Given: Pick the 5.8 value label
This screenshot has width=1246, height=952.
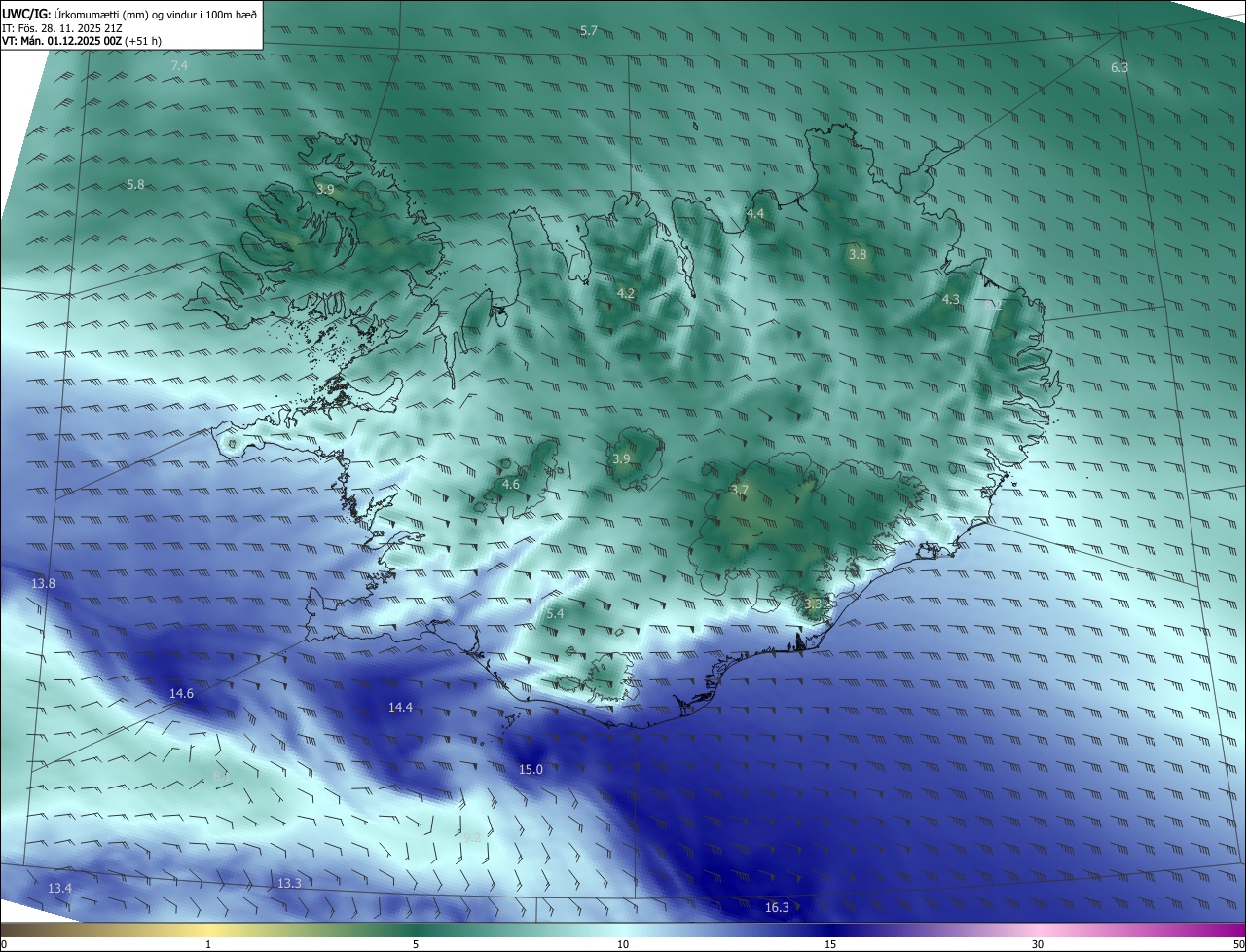Looking at the screenshot, I should click(x=135, y=184).
